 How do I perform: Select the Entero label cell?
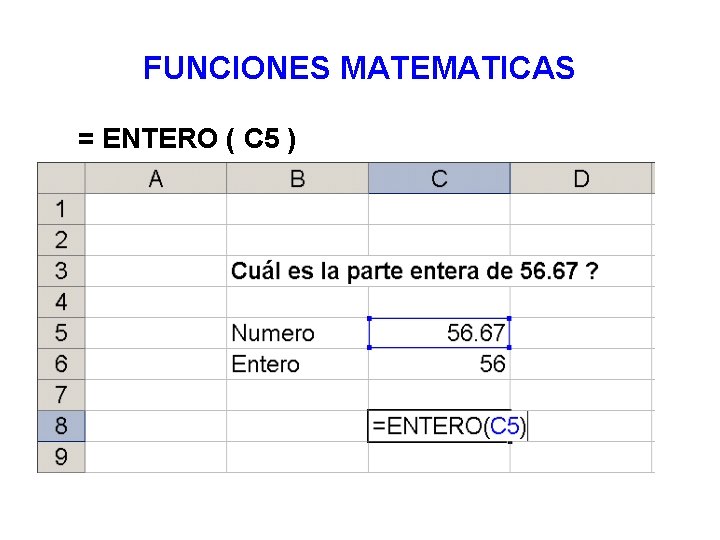(x=297, y=364)
